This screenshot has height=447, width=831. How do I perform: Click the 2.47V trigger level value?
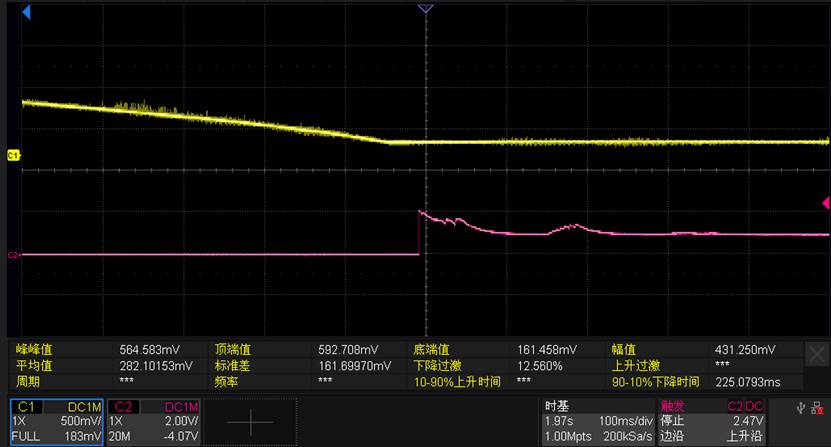748,421
